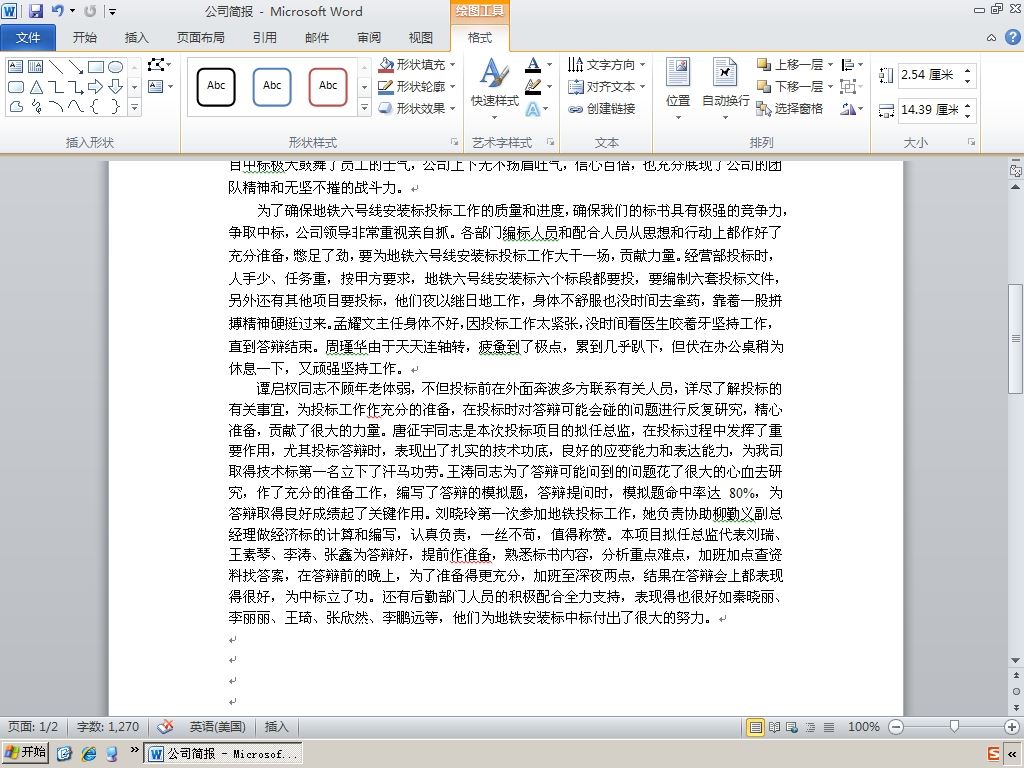Open the 艺术字样式 dialog launcher
Viewport: 1024px width, 768px height.
tap(551, 142)
